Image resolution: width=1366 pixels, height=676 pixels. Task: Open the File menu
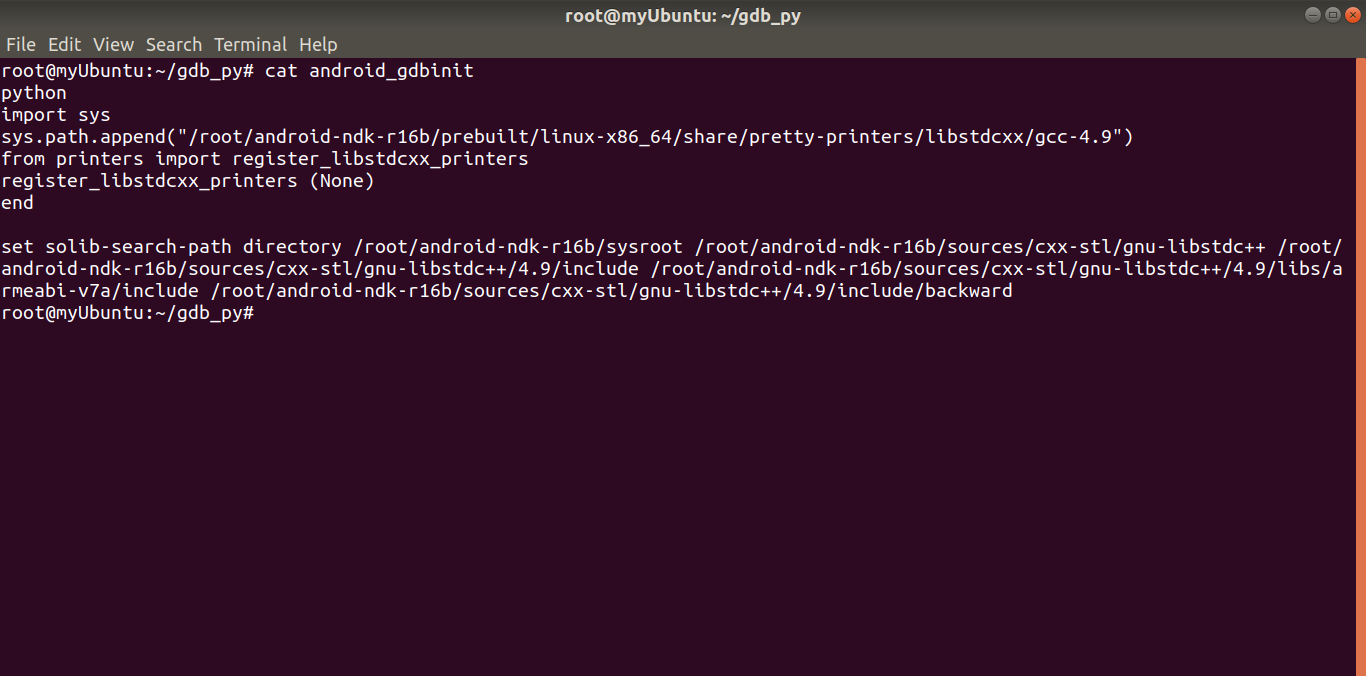[20, 45]
